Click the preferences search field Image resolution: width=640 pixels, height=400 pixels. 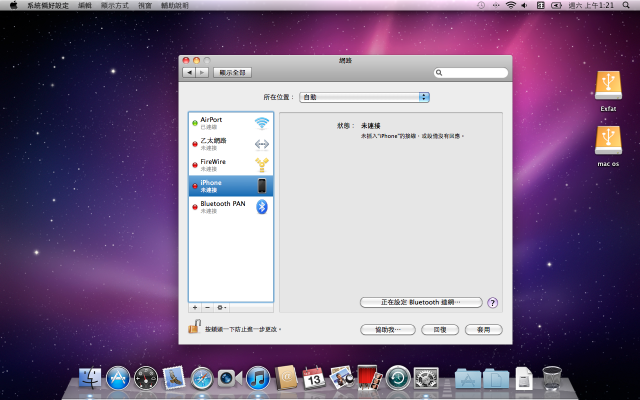point(471,73)
